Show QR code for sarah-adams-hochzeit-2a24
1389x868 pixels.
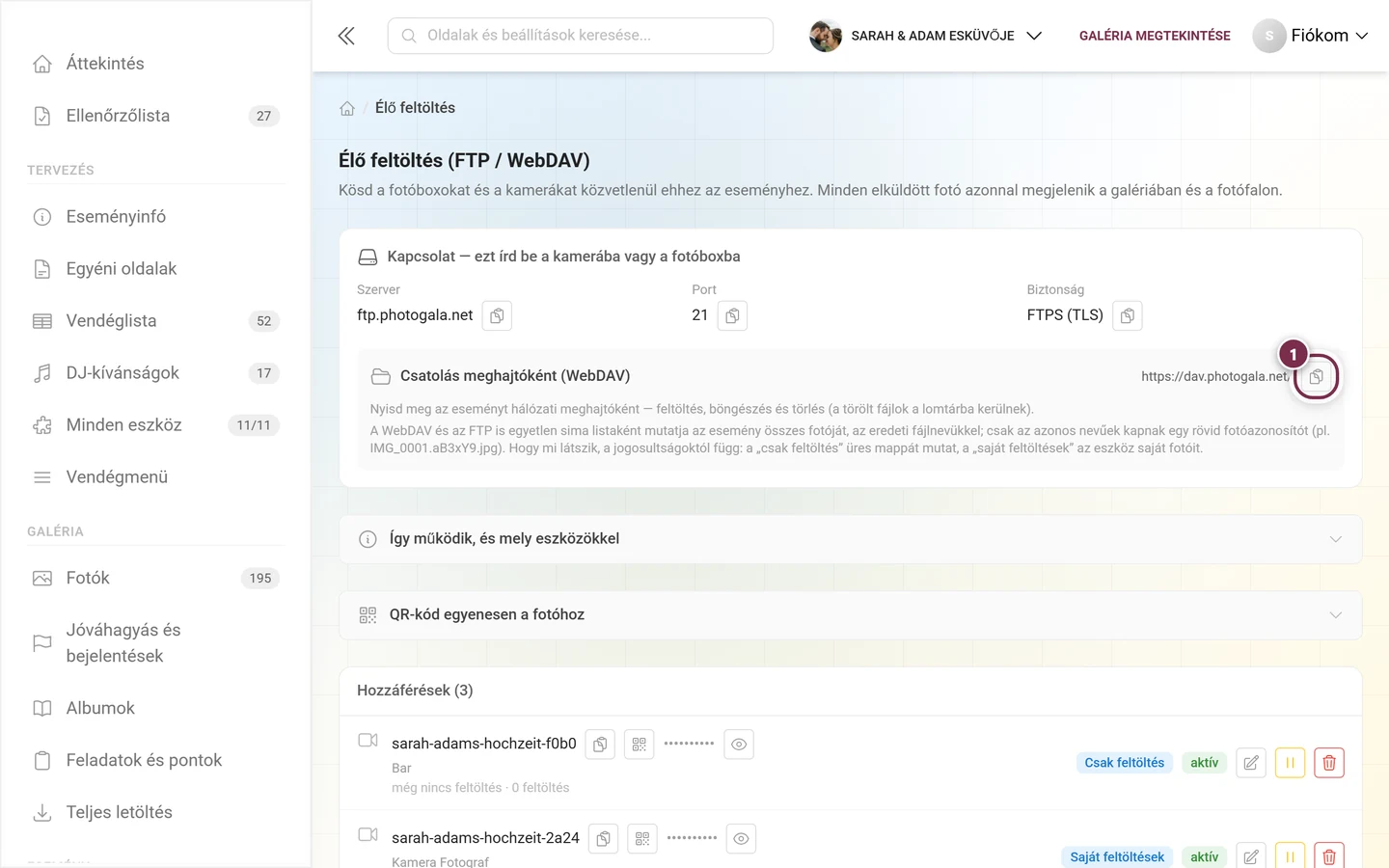(x=642, y=839)
